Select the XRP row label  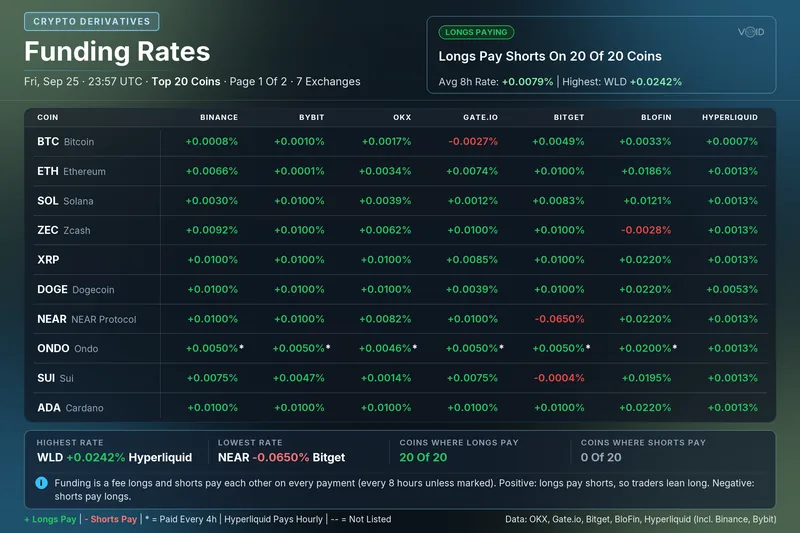[x=48, y=260]
